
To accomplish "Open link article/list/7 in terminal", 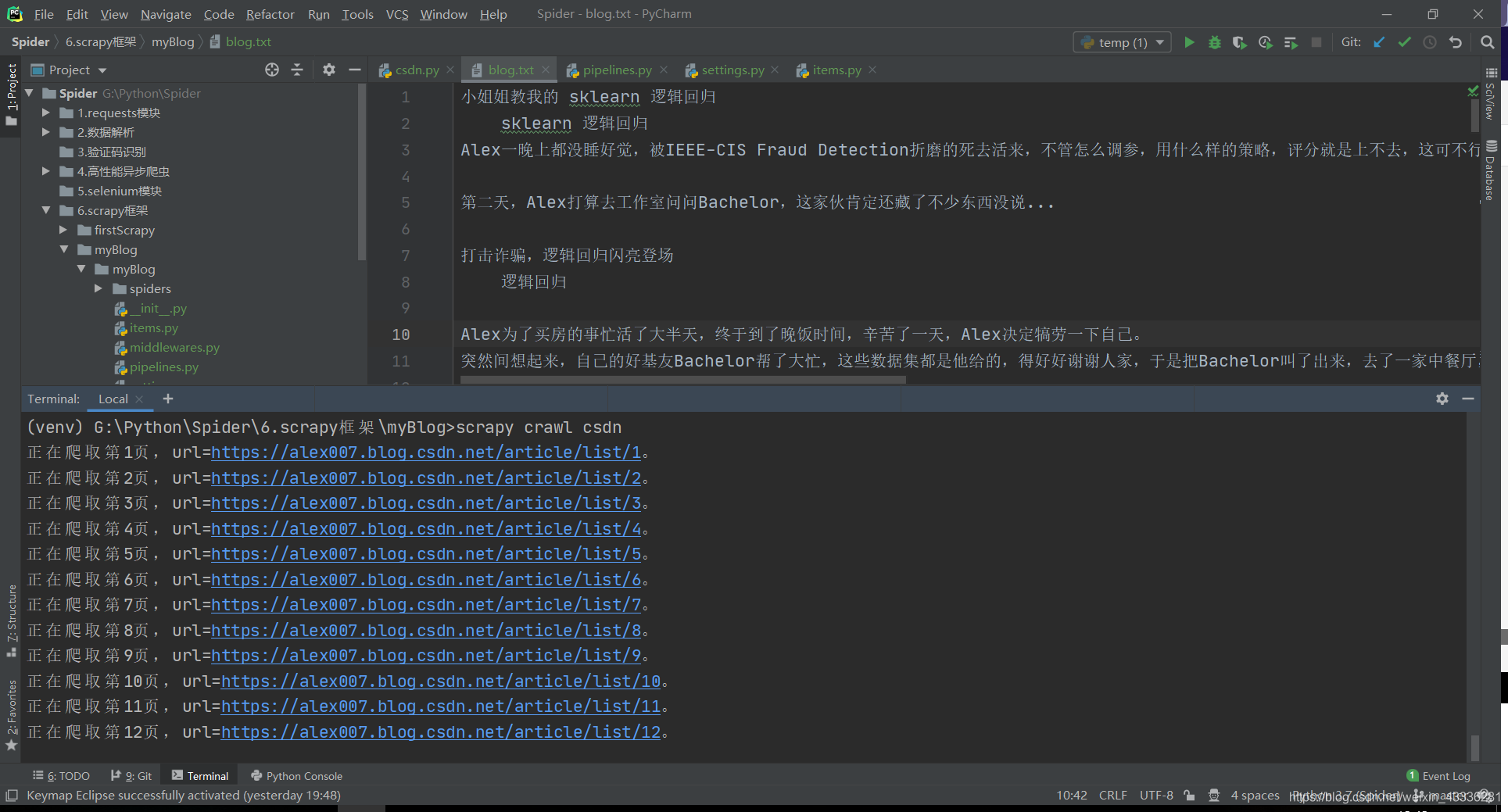I will [426, 605].
